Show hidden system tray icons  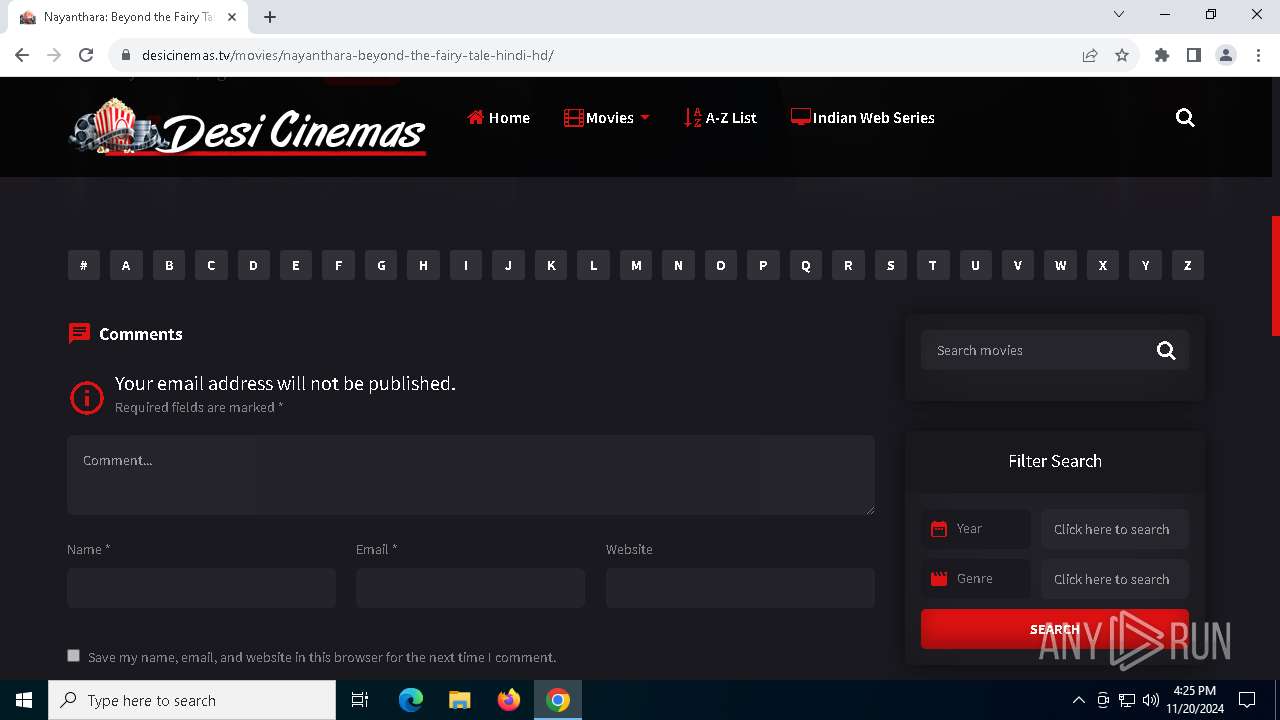pos(1078,700)
